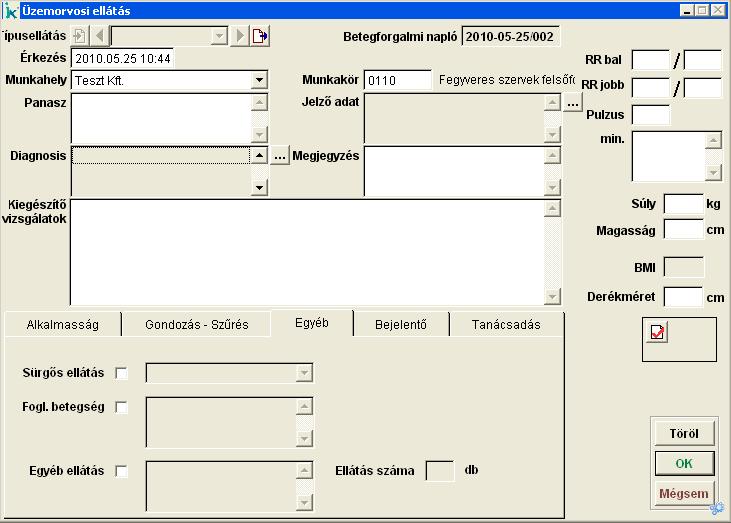Check the Egyéb ellátás checkbox
This screenshot has height=523, width=731.
coord(122,471)
